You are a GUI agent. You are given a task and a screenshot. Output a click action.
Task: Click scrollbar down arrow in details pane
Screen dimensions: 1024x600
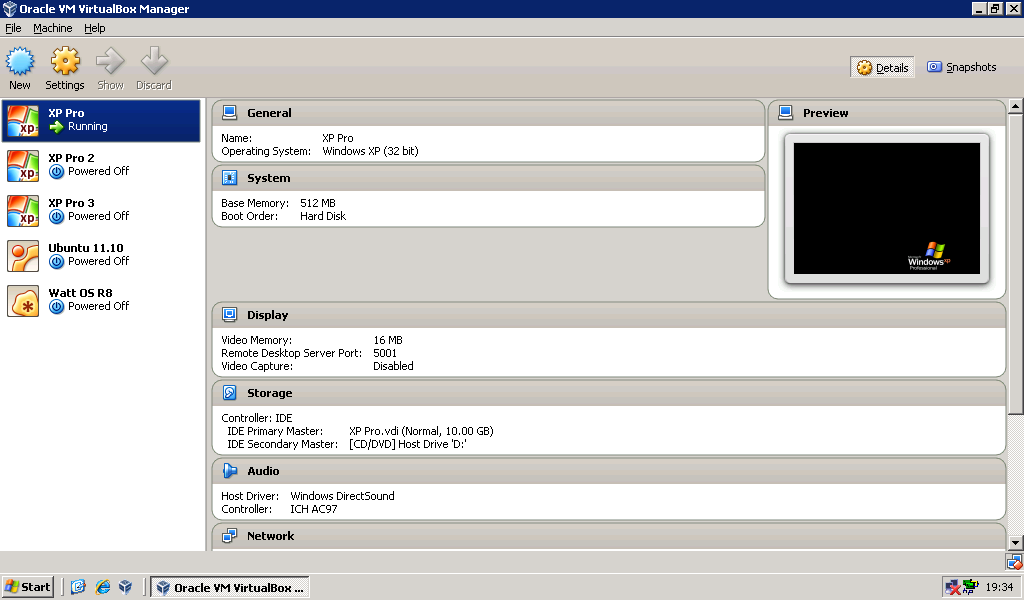(1015, 543)
